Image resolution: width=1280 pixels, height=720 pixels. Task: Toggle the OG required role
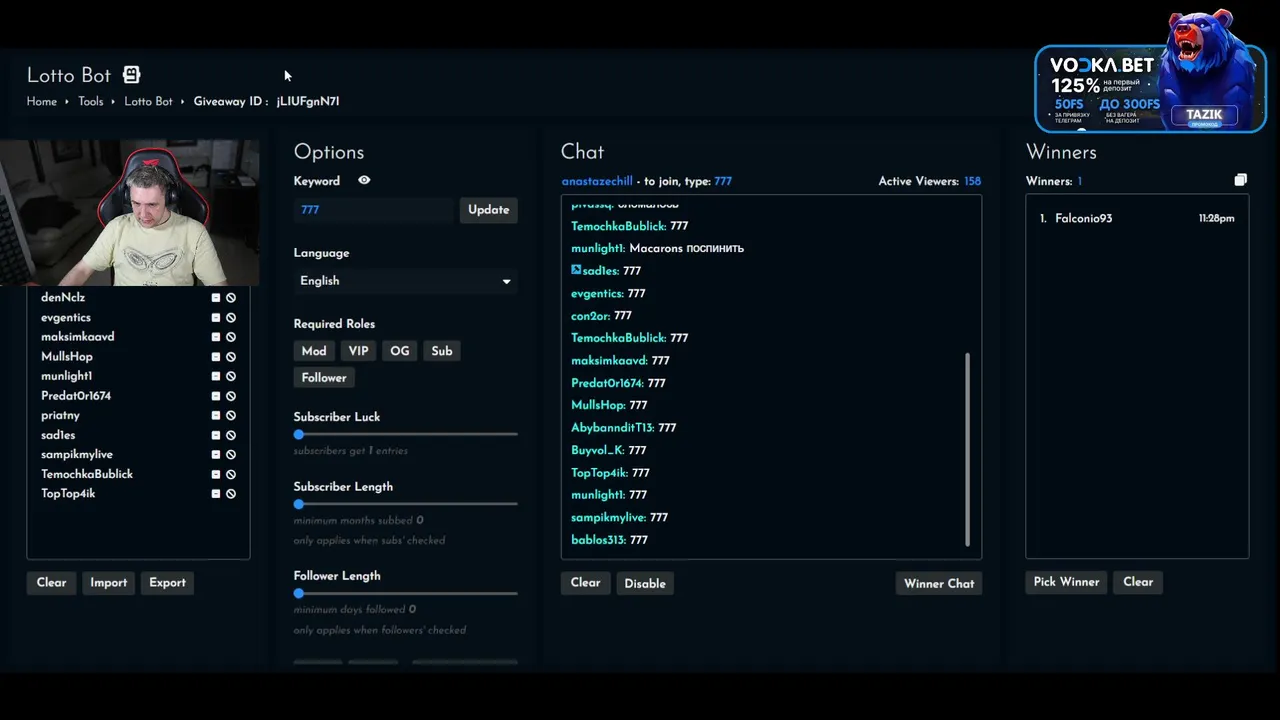(x=400, y=351)
